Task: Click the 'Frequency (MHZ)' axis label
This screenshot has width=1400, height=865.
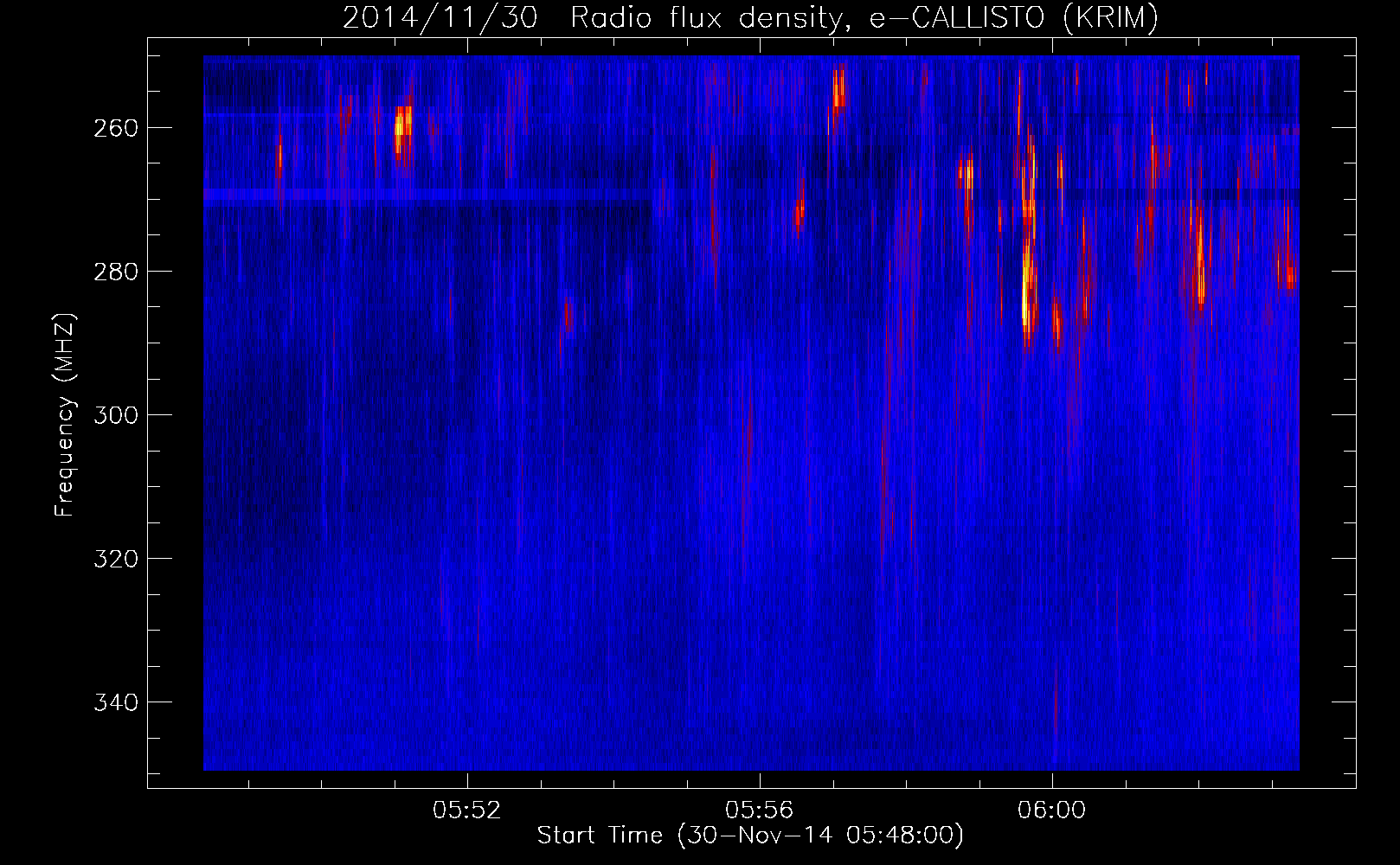Action: pyautogui.click(x=65, y=414)
